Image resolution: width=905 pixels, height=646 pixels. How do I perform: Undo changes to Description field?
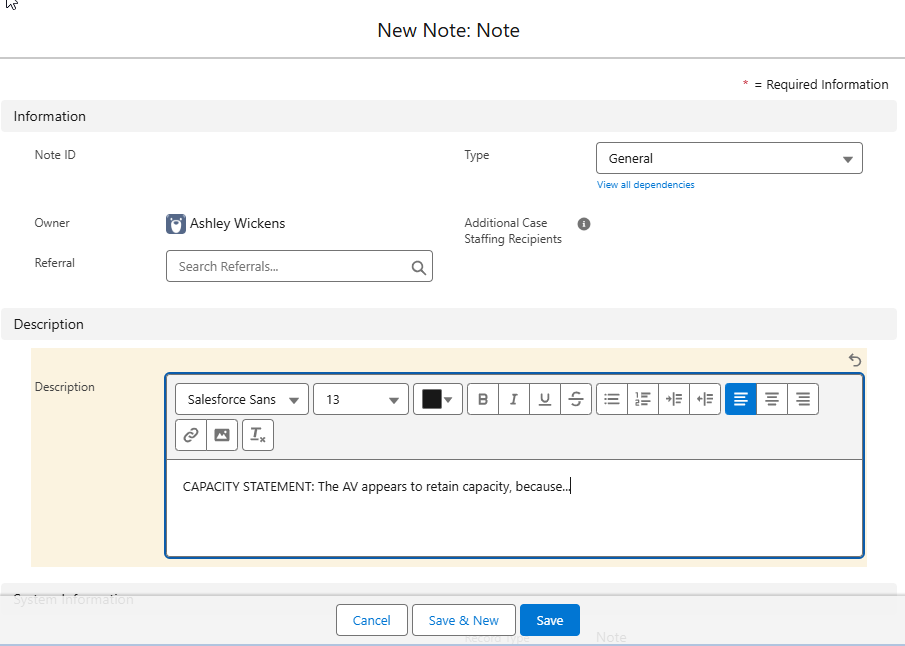tap(855, 360)
